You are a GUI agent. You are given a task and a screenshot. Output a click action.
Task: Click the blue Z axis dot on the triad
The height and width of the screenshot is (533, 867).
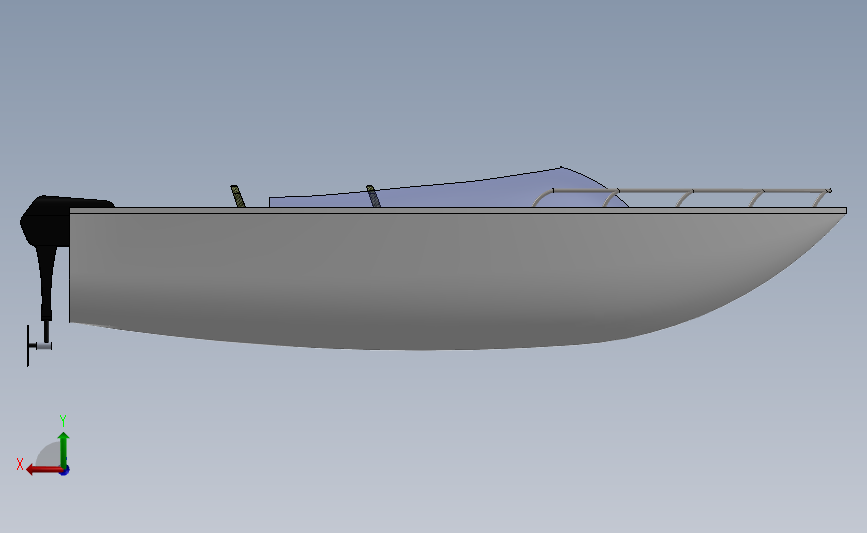[x=65, y=471]
